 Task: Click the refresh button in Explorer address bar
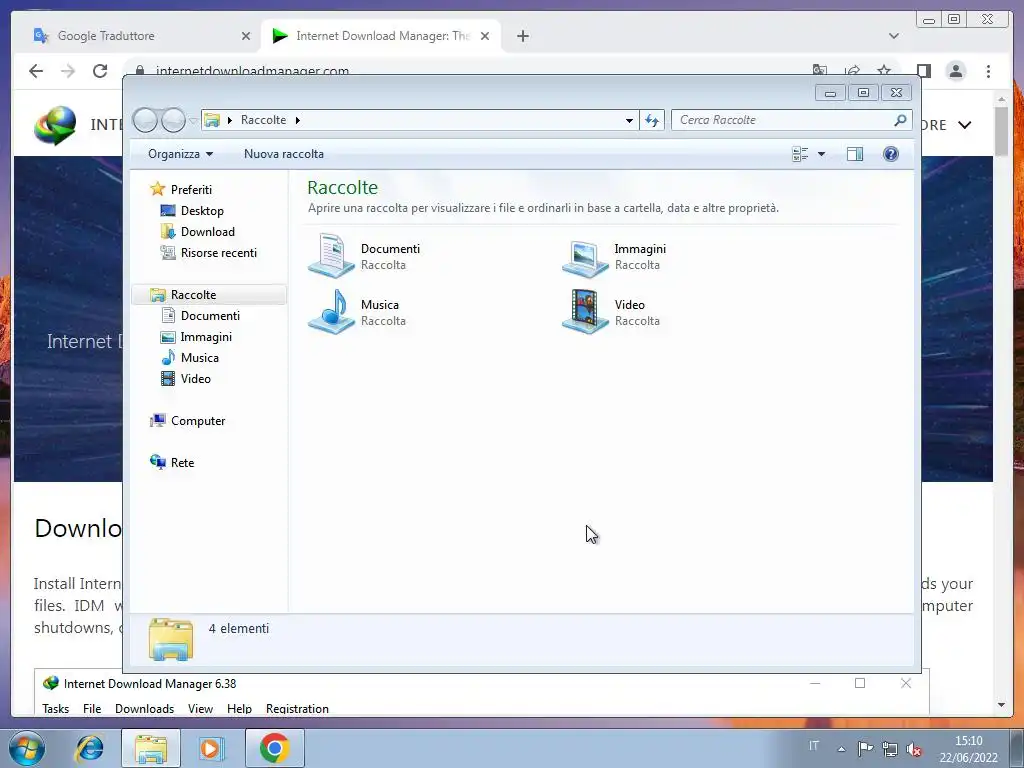(x=652, y=120)
